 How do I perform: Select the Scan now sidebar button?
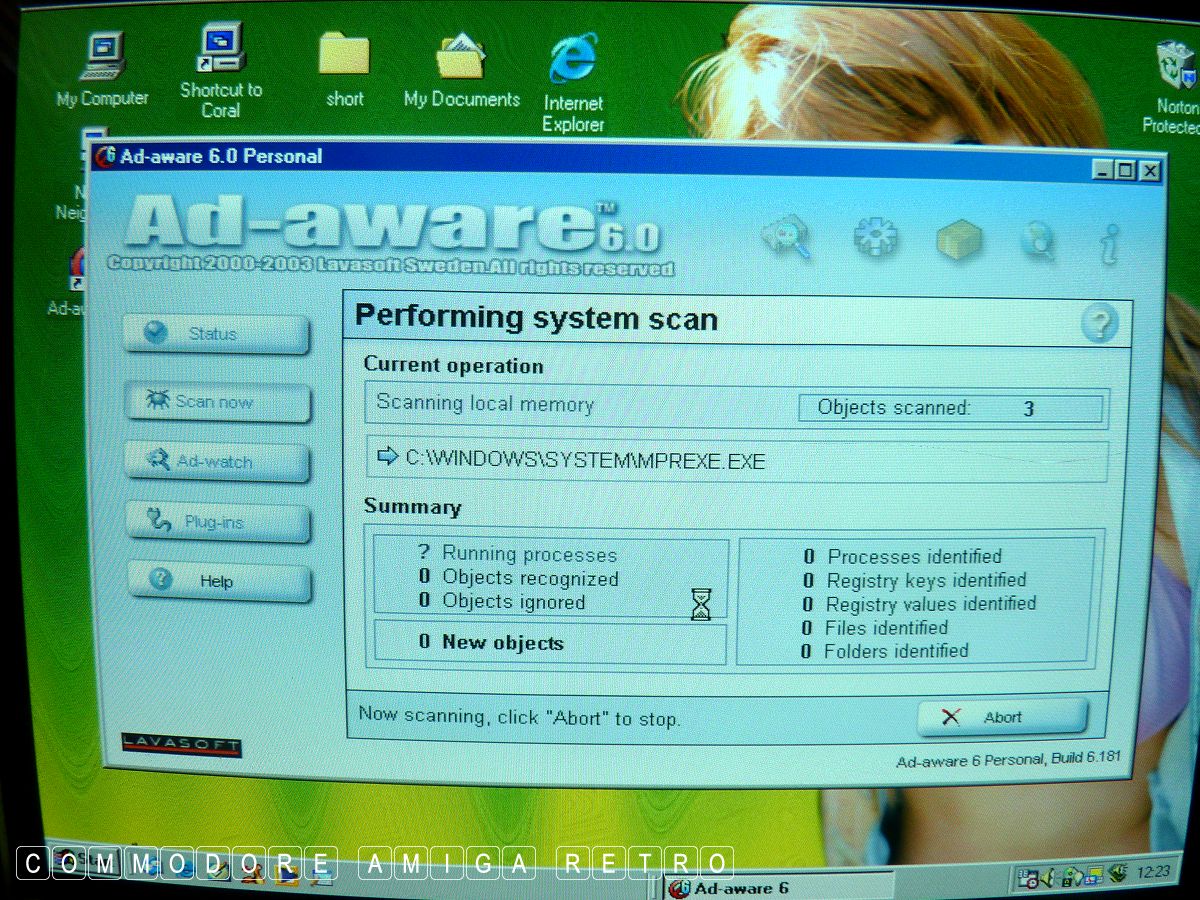click(x=217, y=402)
